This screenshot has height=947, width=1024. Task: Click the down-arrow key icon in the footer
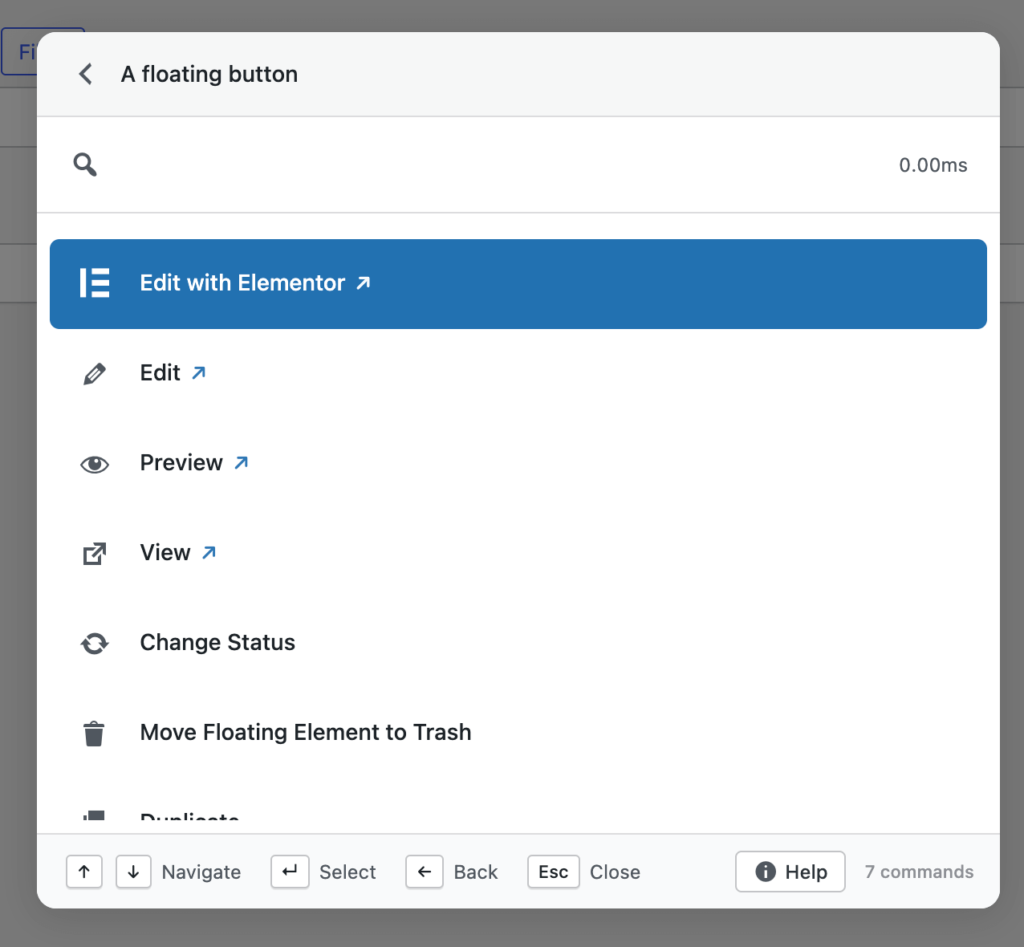[x=133, y=871]
